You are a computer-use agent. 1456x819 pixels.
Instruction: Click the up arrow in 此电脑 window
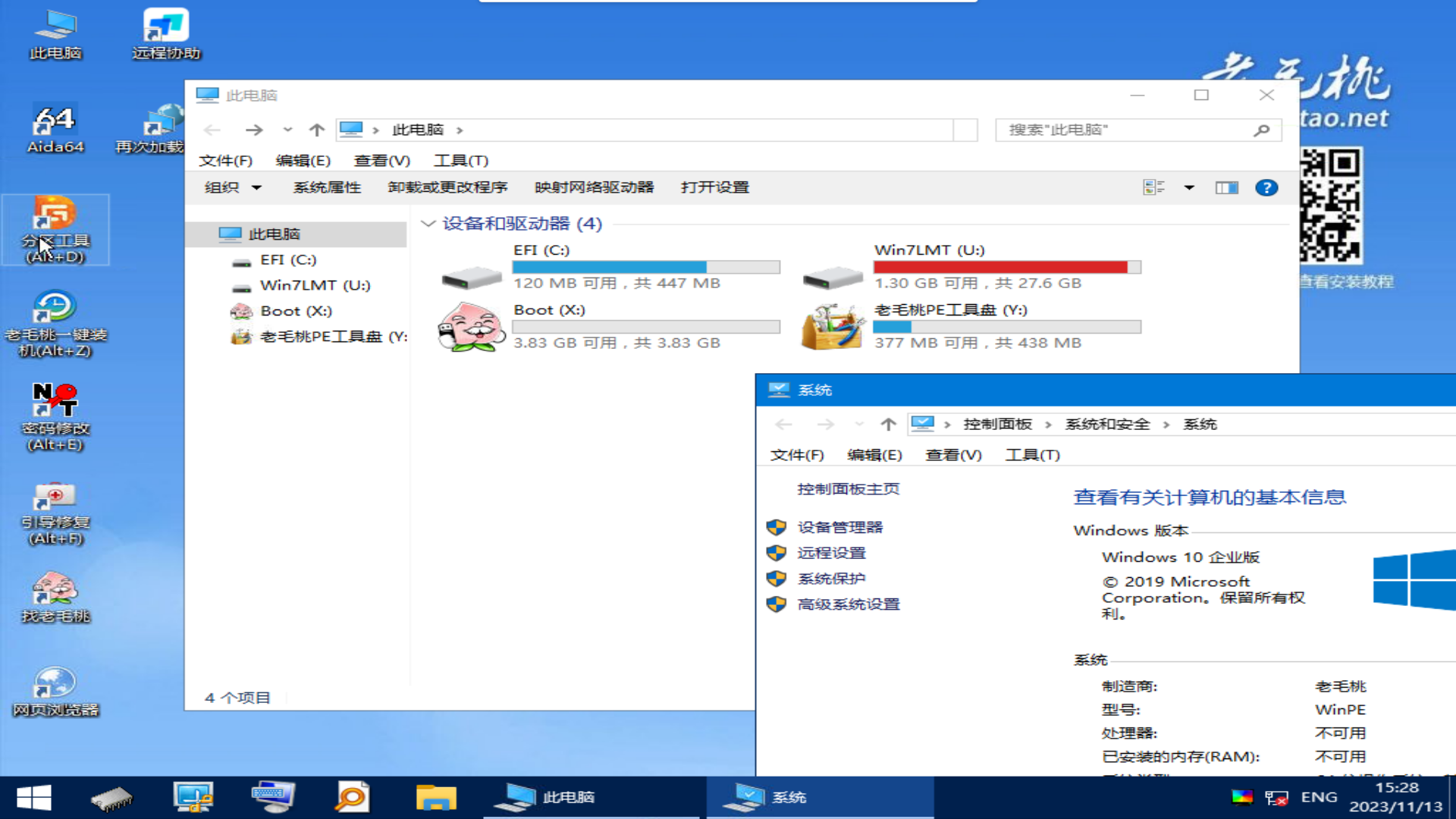317,130
